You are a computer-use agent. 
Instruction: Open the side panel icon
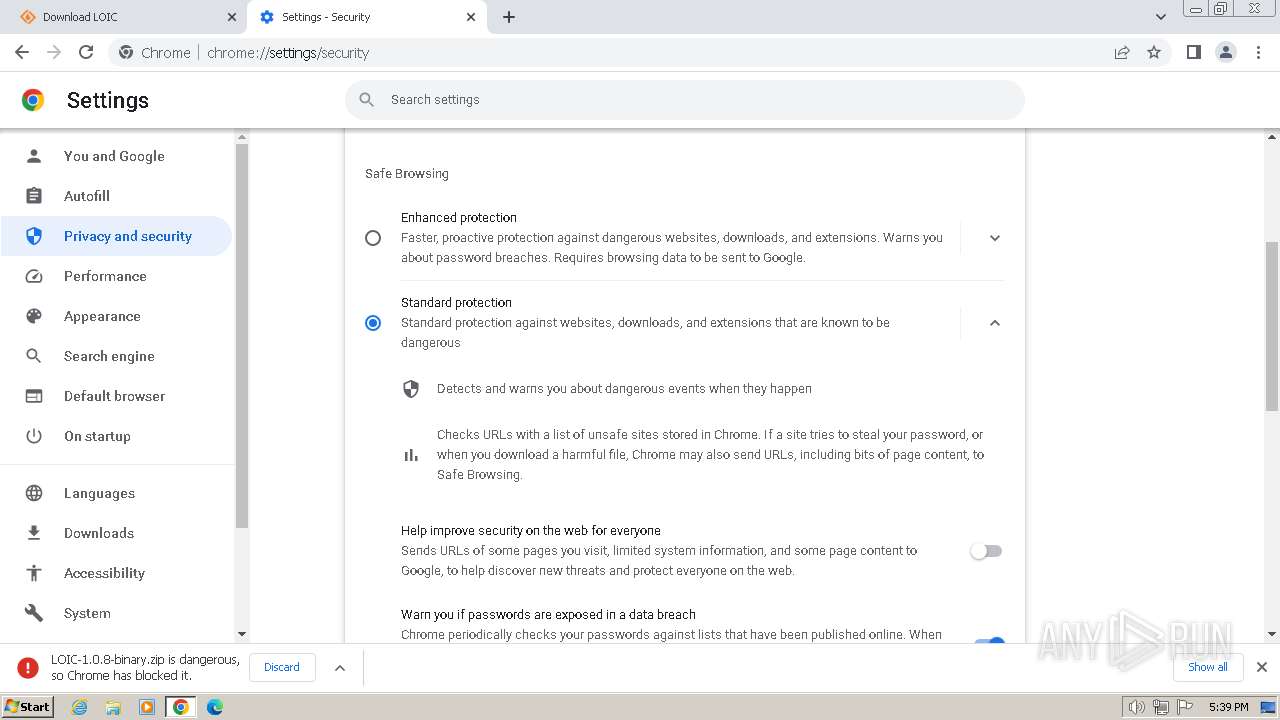(1193, 52)
